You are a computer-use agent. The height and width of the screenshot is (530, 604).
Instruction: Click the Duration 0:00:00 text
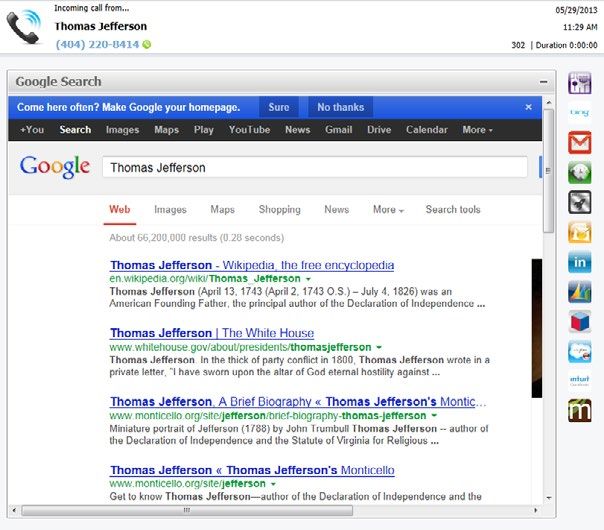(566, 45)
